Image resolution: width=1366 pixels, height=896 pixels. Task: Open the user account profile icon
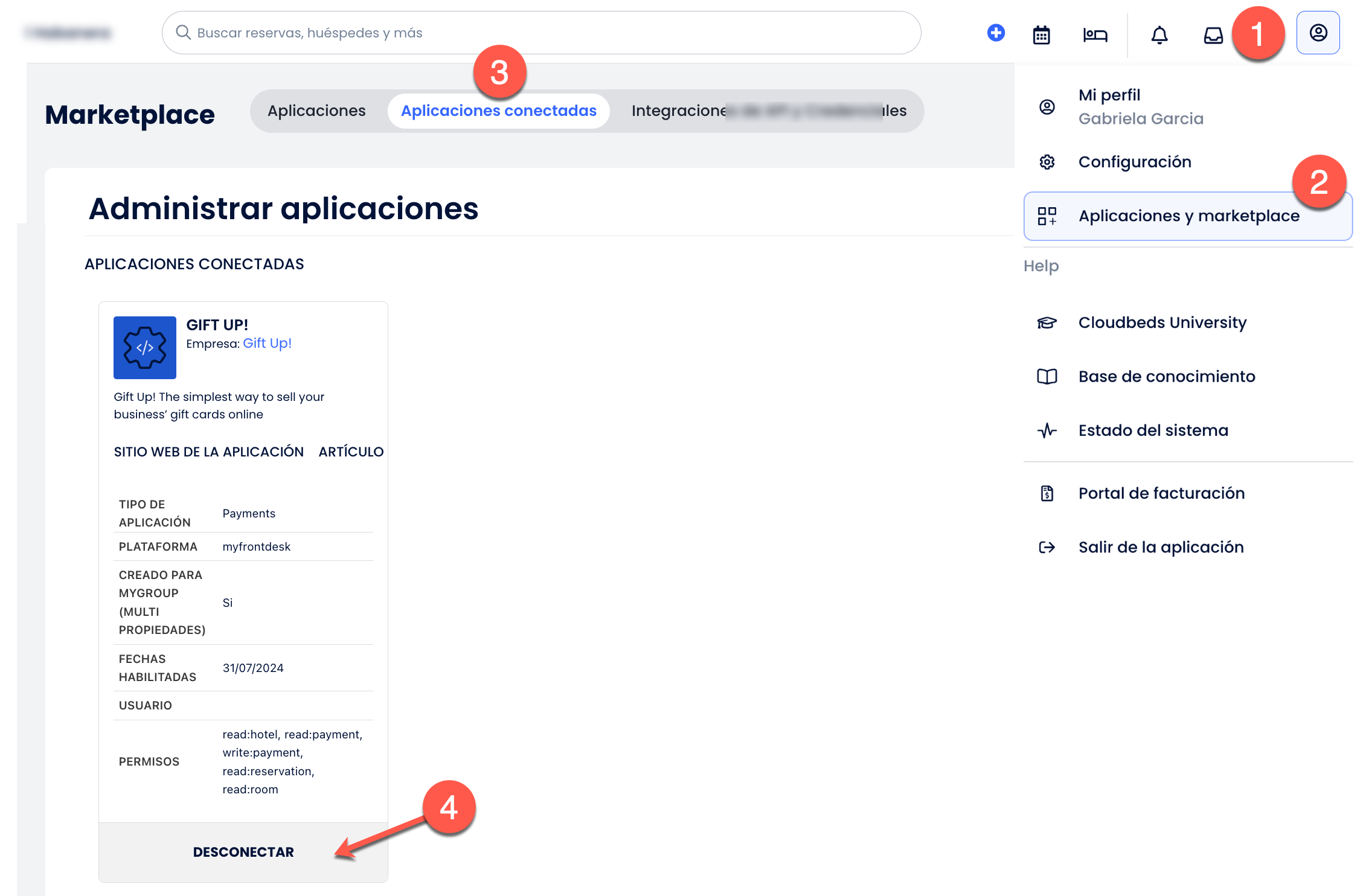[x=1318, y=33]
